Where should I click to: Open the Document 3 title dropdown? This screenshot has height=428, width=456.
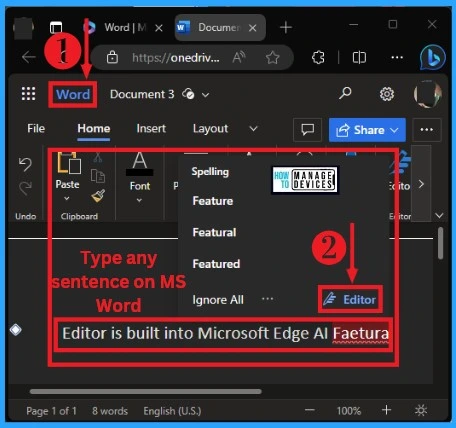[206, 95]
